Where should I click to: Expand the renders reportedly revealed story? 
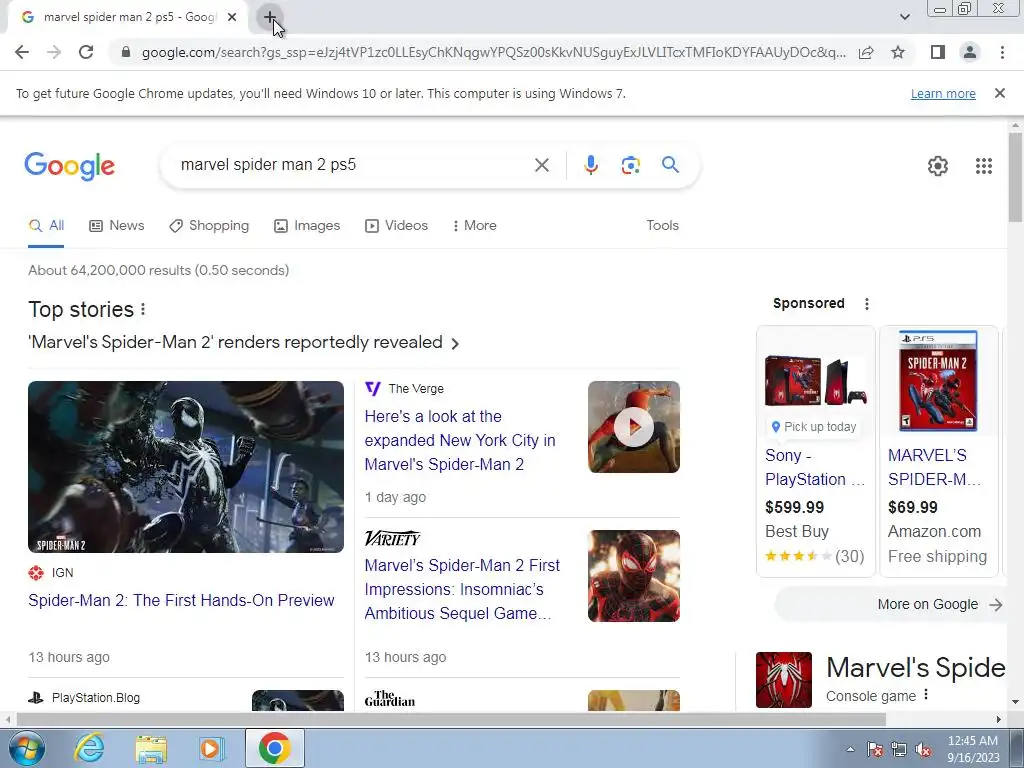244,342
